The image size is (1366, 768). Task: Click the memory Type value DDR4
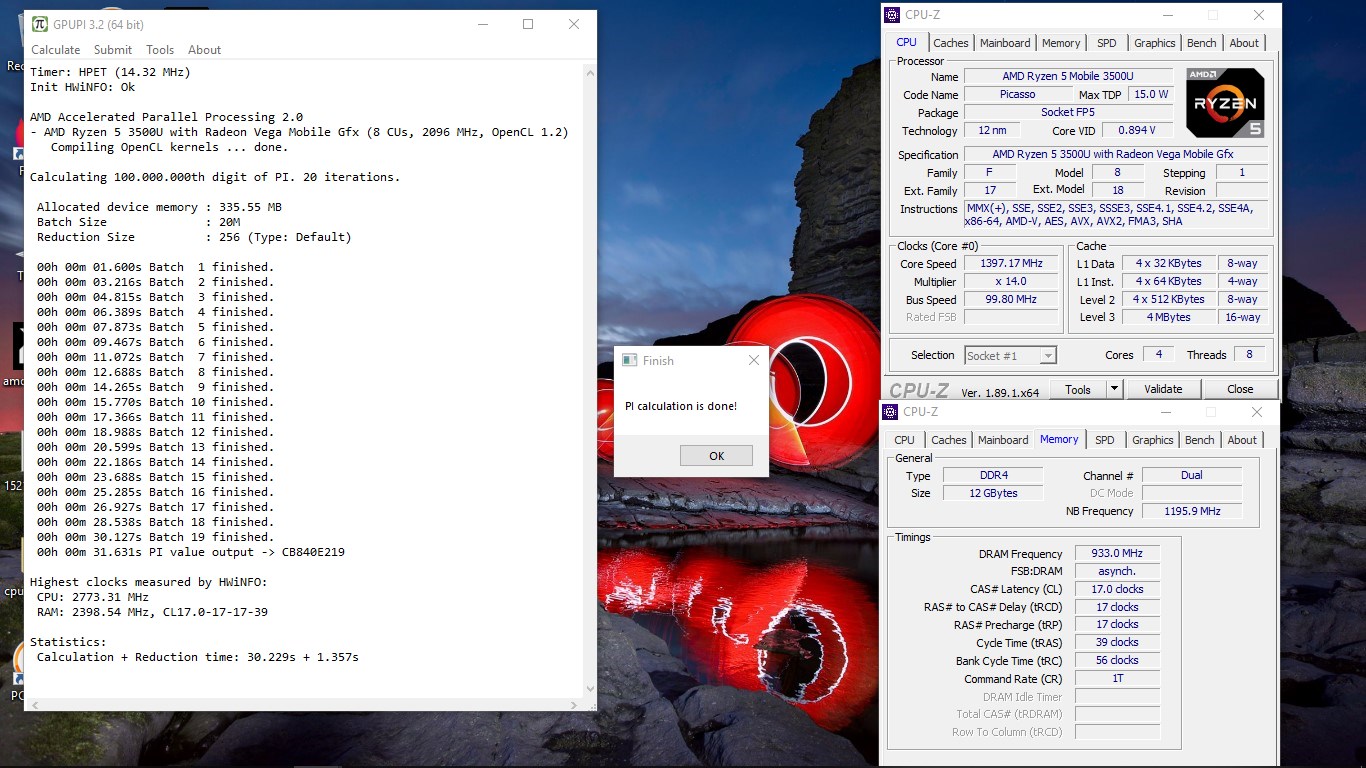coord(992,476)
